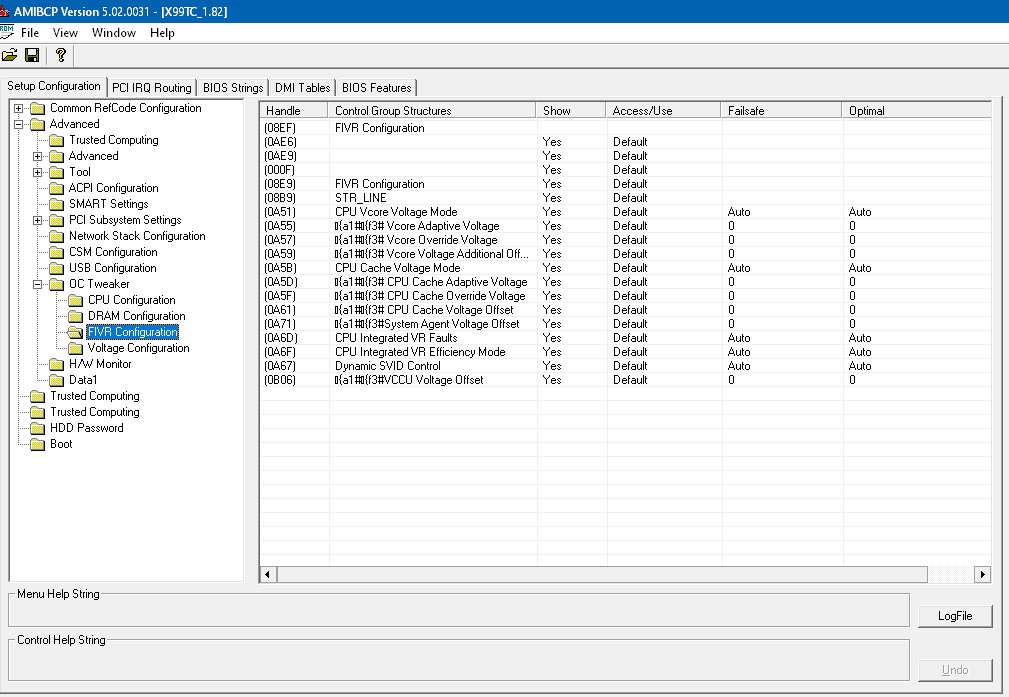Viewport: 1009px width, 697px height.
Task: Select the Setup Configuration tab
Action: 53,86
